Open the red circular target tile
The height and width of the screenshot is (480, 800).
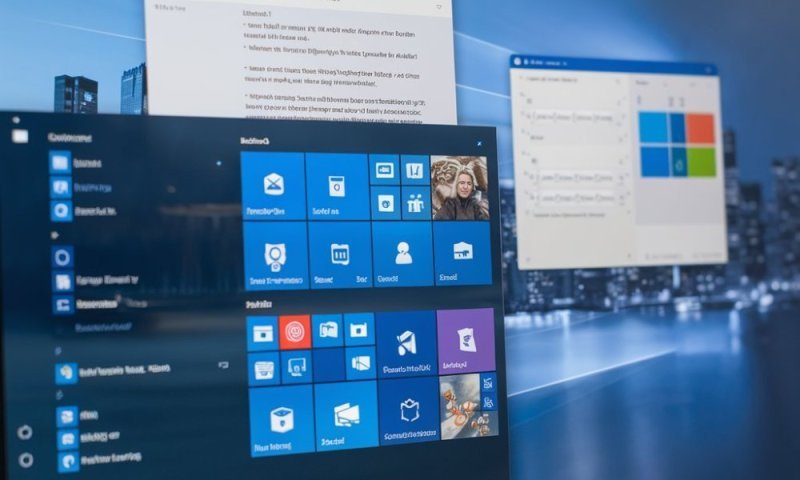(295, 331)
